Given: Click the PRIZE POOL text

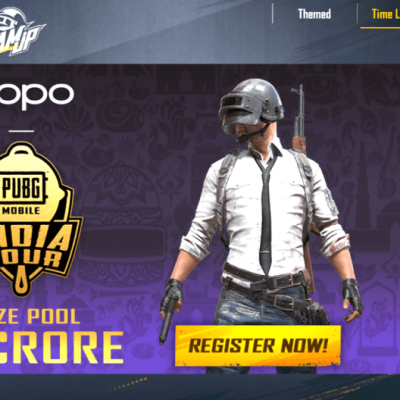Looking at the screenshot, I should coord(40,316).
